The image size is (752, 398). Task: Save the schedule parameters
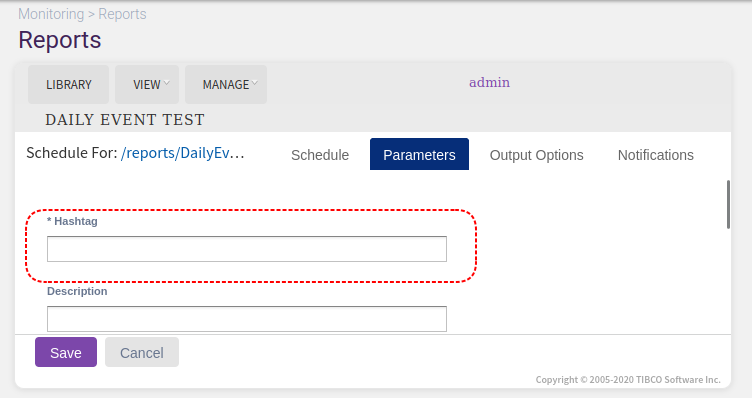66,352
